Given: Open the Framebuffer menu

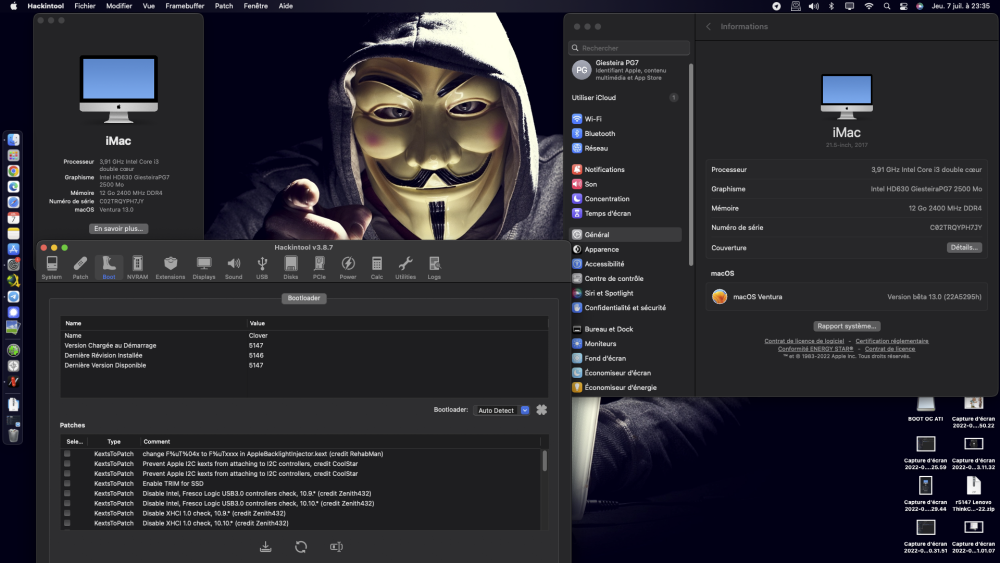Looking at the screenshot, I should (x=185, y=6).
